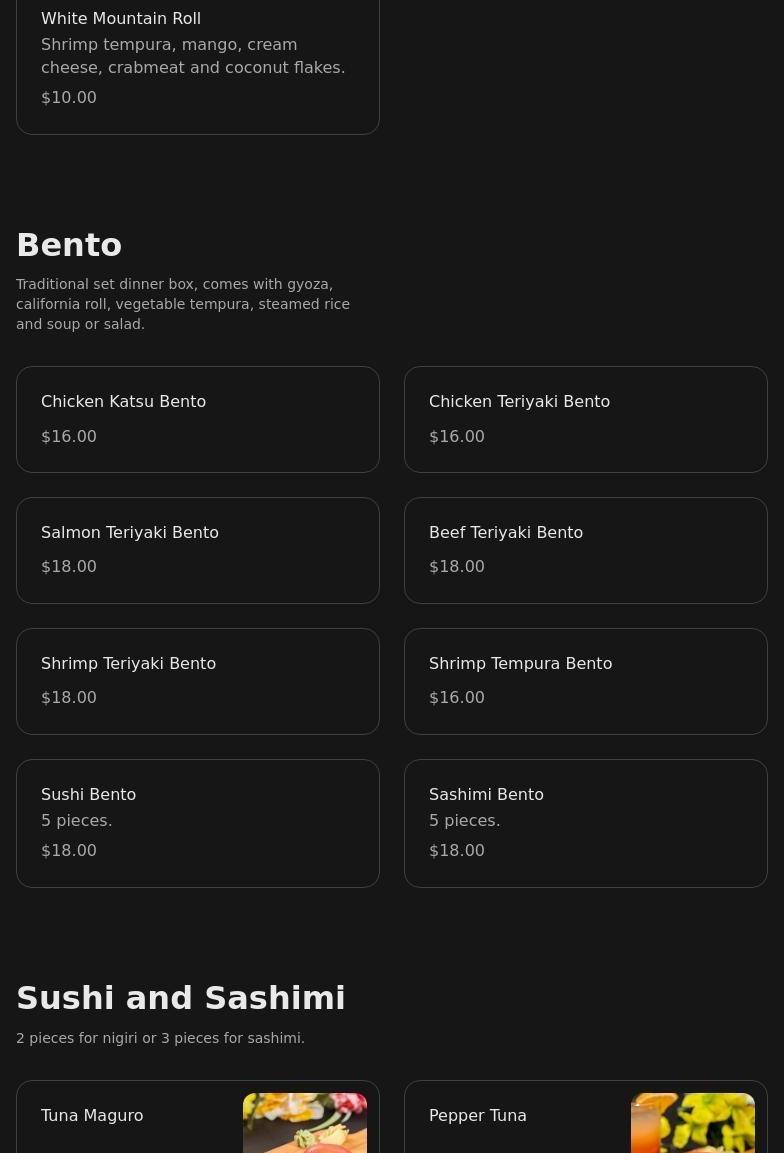This screenshot has width=784, height=1153.
Task: Click the Bento traditional set description
Action: pyautogui.click(x=183, y=304)
